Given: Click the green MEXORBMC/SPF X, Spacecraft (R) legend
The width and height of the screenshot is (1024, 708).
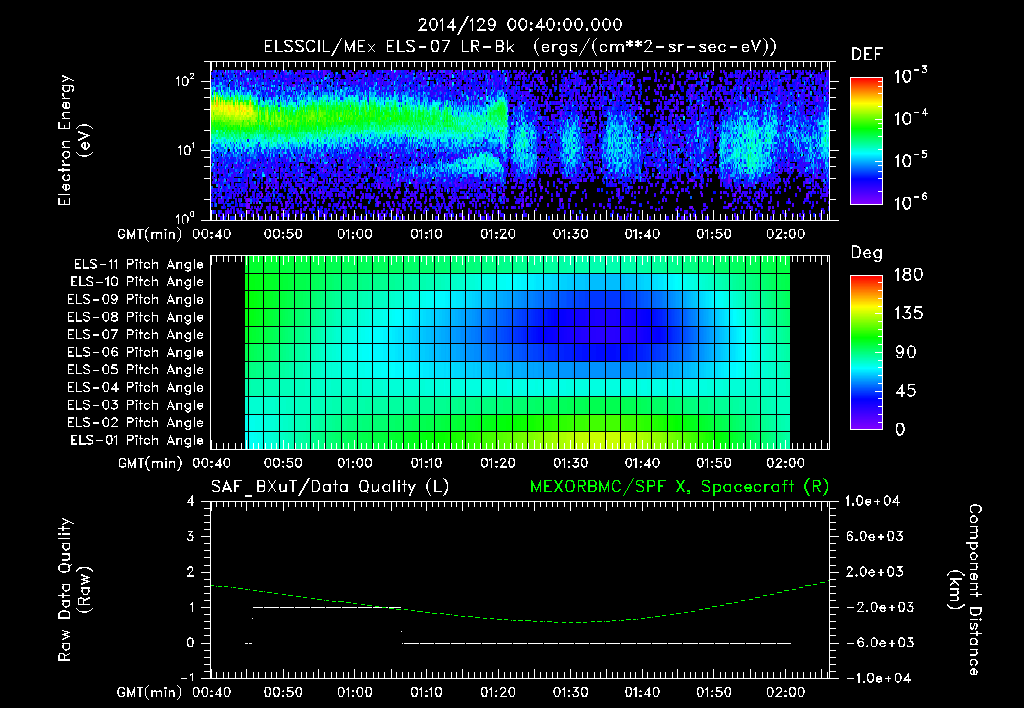Looking at the screenshot, I should 679,487.
